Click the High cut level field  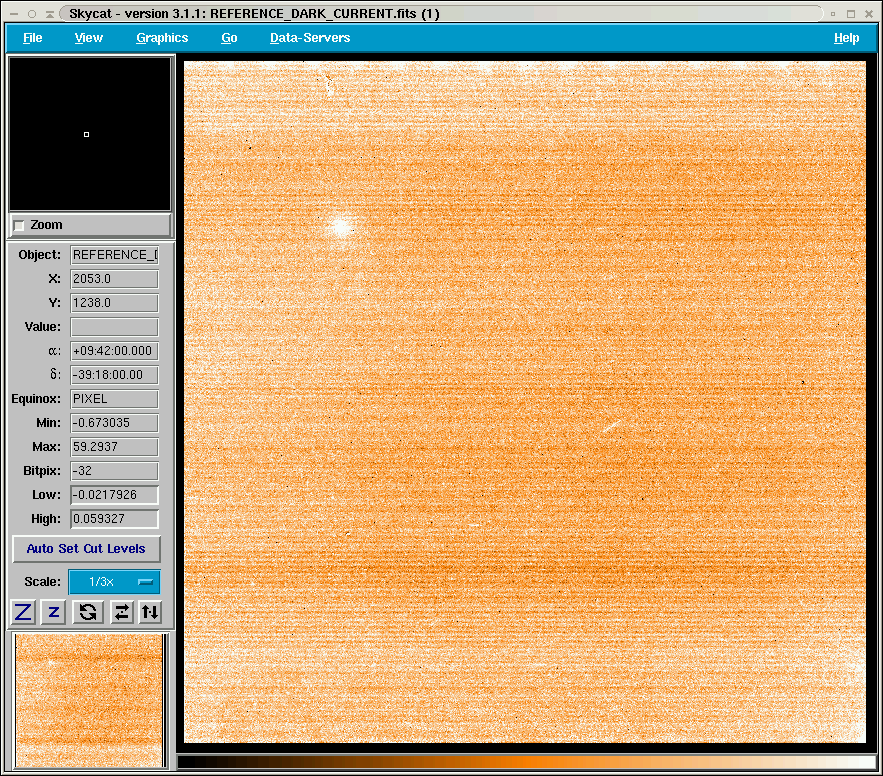pos(114,519)
